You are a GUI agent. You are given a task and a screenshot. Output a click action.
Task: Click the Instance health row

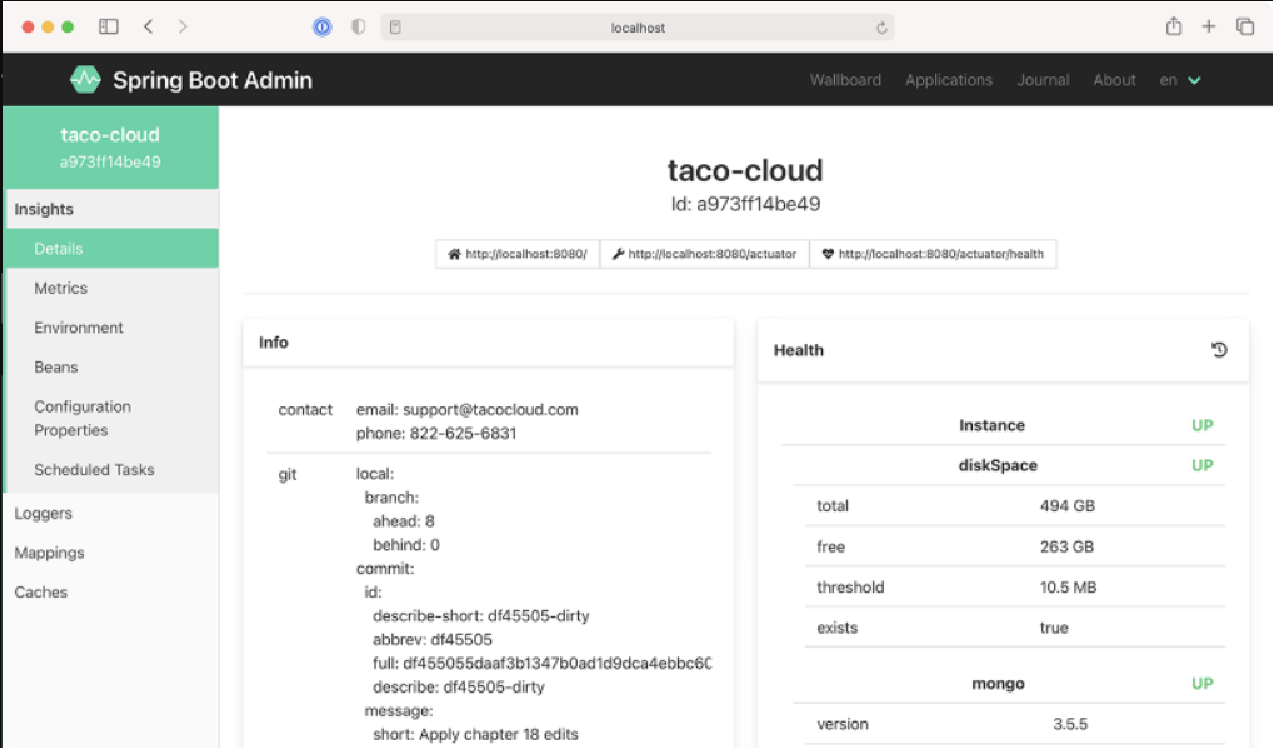click(1003, 425)
